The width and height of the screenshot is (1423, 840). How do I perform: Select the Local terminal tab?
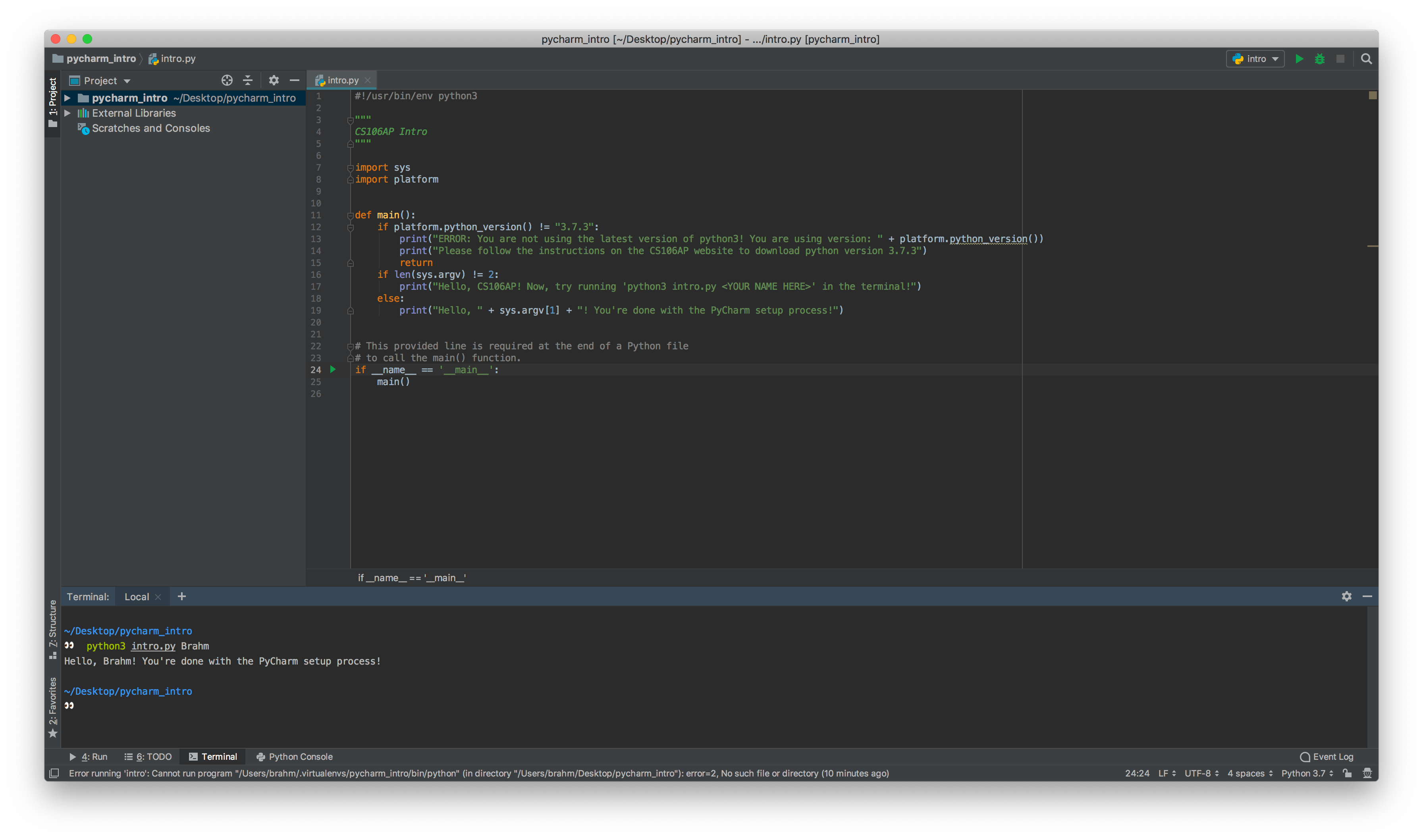click(x=137, y=597)
